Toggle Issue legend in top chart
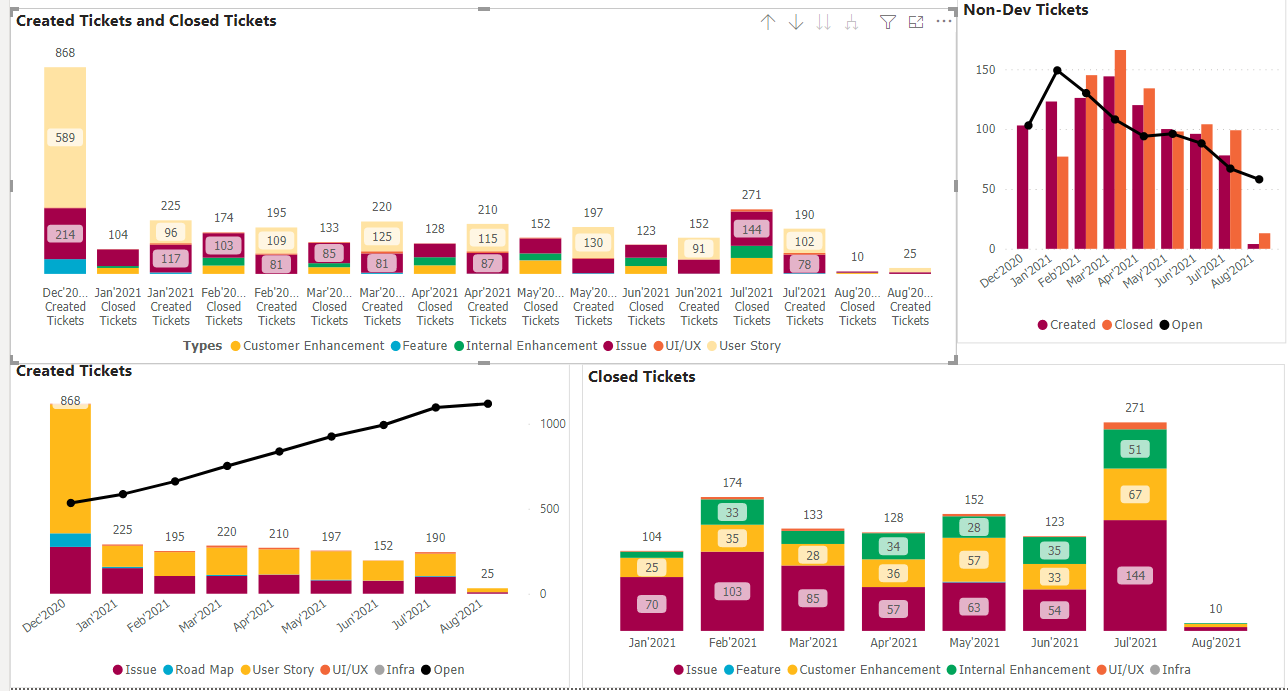 click(x=624, y=345)
